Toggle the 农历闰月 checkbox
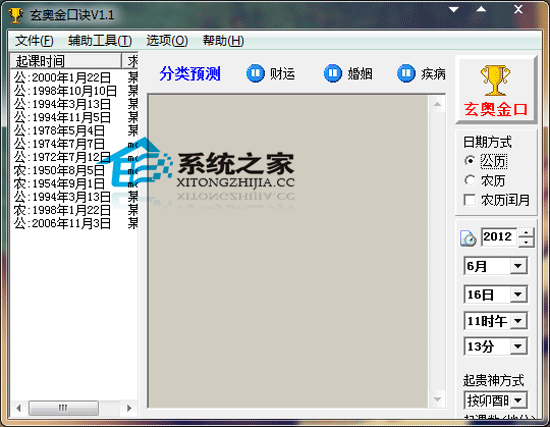This screenshot has width=550, height=427. click(470, 200)
